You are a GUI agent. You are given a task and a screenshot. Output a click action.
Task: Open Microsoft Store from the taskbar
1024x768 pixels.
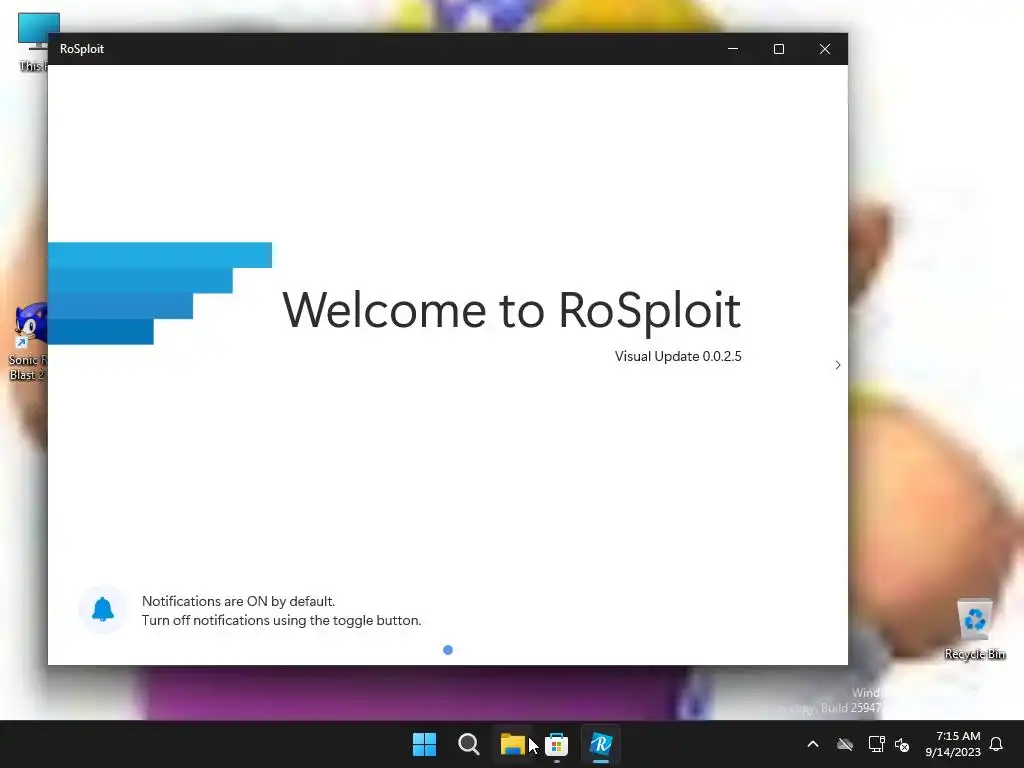tap(556, 744)
